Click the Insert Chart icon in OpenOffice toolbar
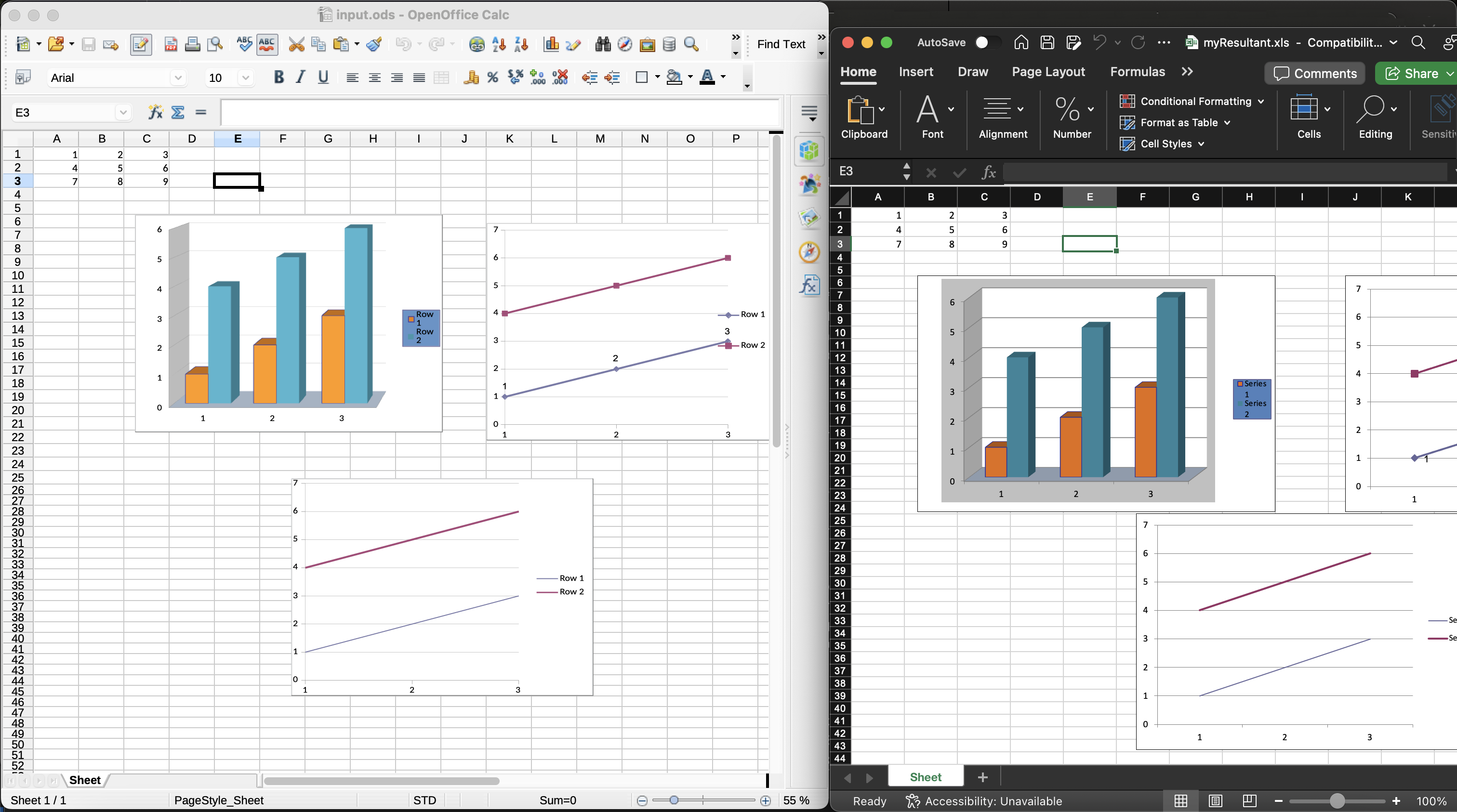 [551, 44]
